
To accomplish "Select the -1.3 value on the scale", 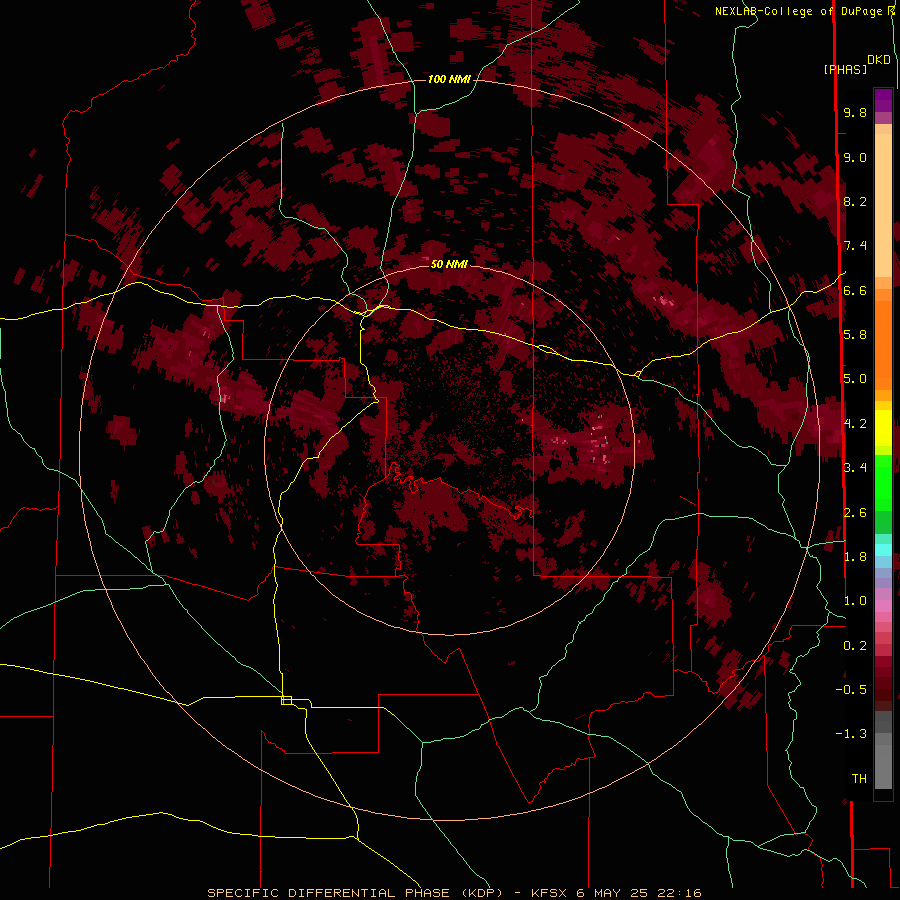I will click(x=851, y=734).
